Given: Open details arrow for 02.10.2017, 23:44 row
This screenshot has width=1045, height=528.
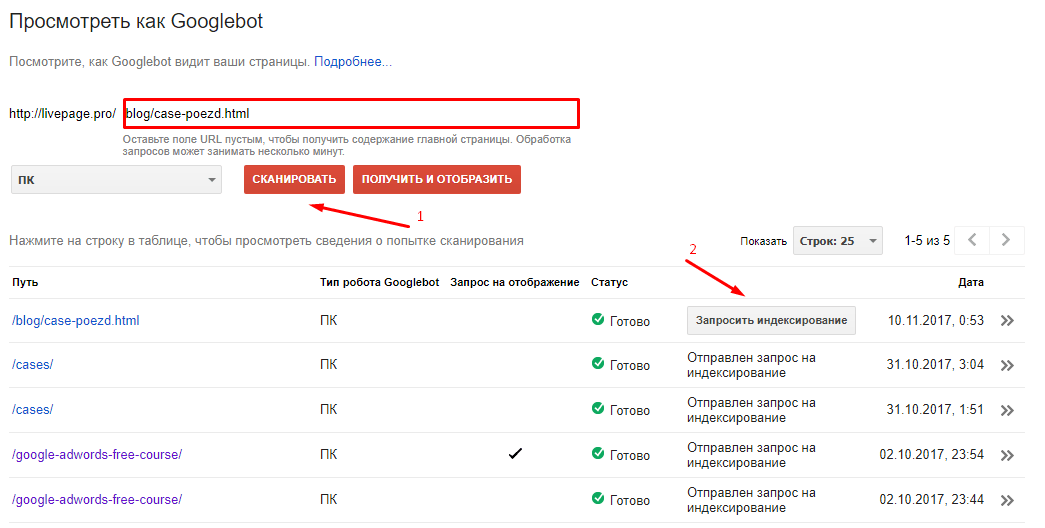Looking at the screenshot, I should 1007,500.
